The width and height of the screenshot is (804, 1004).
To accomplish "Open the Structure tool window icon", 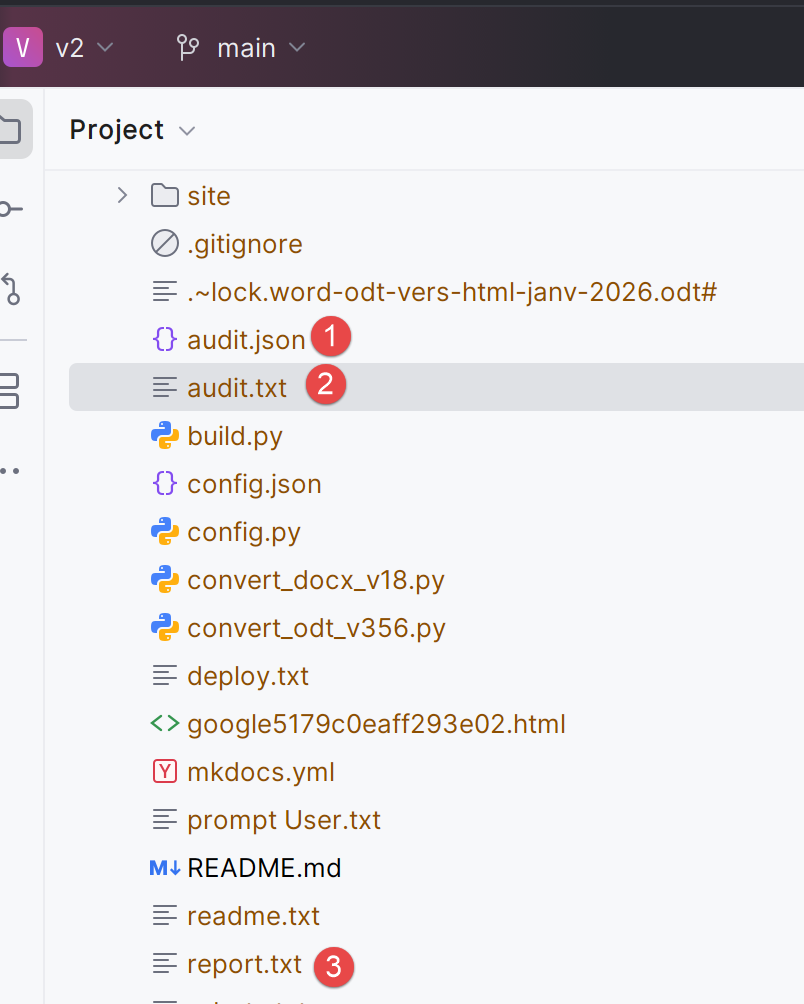I will (x=10, y=390).
